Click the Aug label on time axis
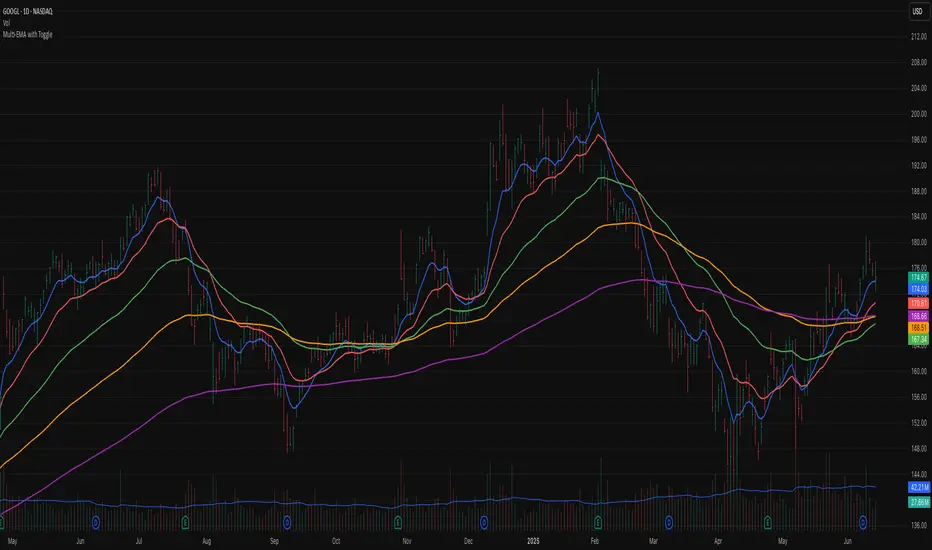932x550 pixels. [x=206, y=541]
